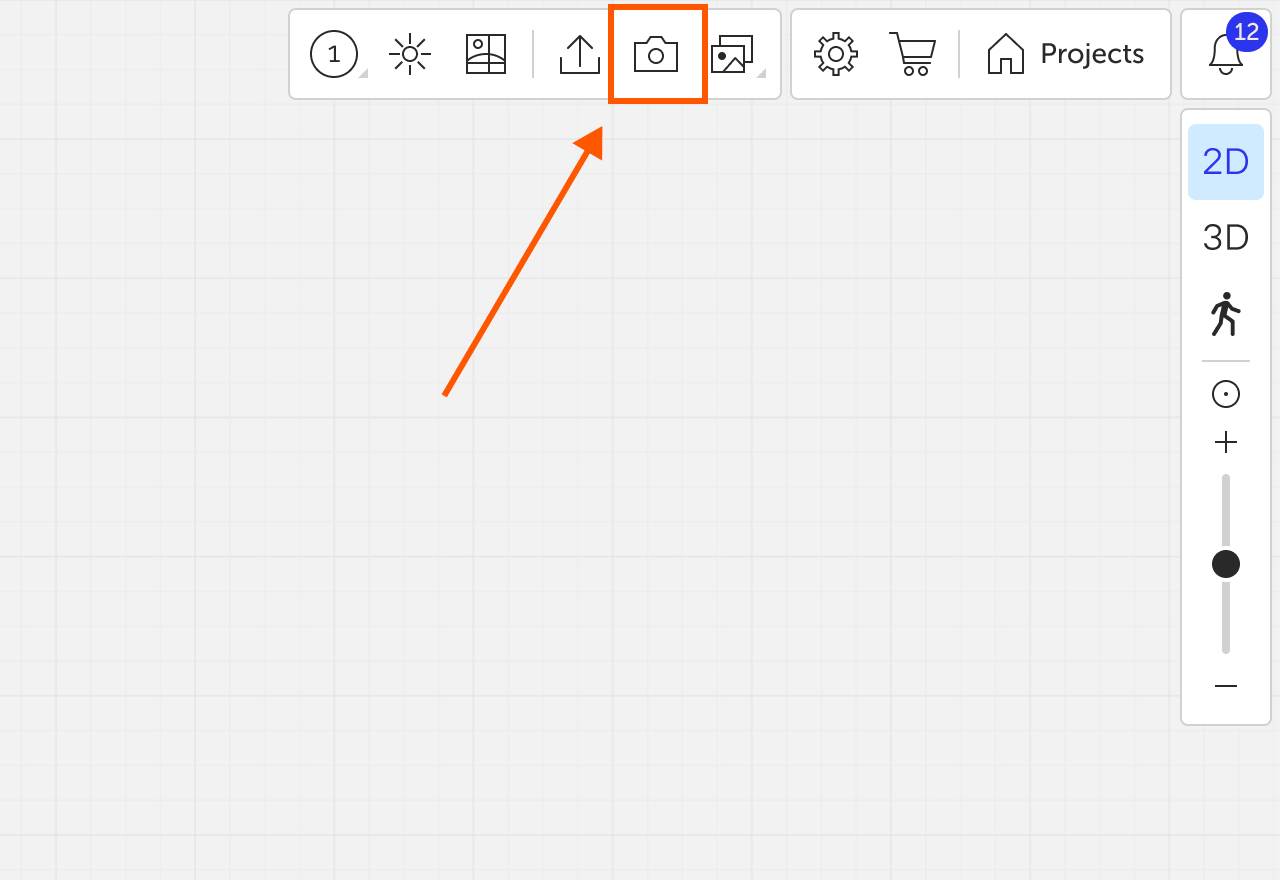1280x880 pixels.
Task: Click the zoom slider handle
Action: [x=1226, y=564]
